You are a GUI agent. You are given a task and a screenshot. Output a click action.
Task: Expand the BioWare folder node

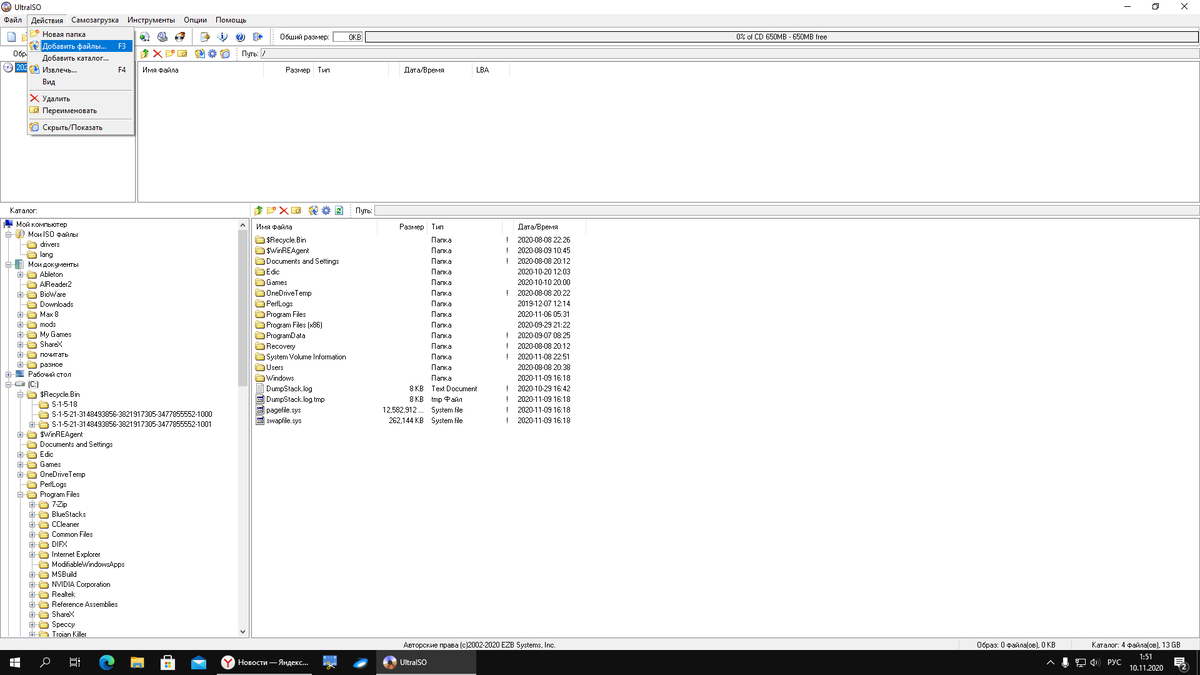20,294
